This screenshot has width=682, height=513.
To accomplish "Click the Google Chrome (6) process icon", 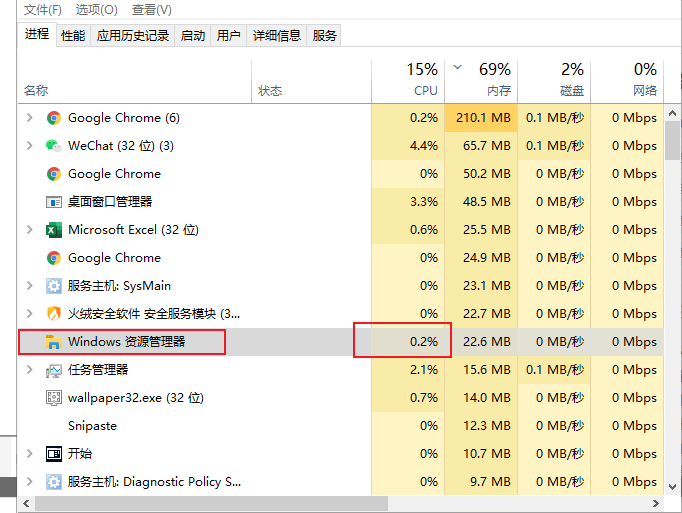I will (x=53, y=118).
